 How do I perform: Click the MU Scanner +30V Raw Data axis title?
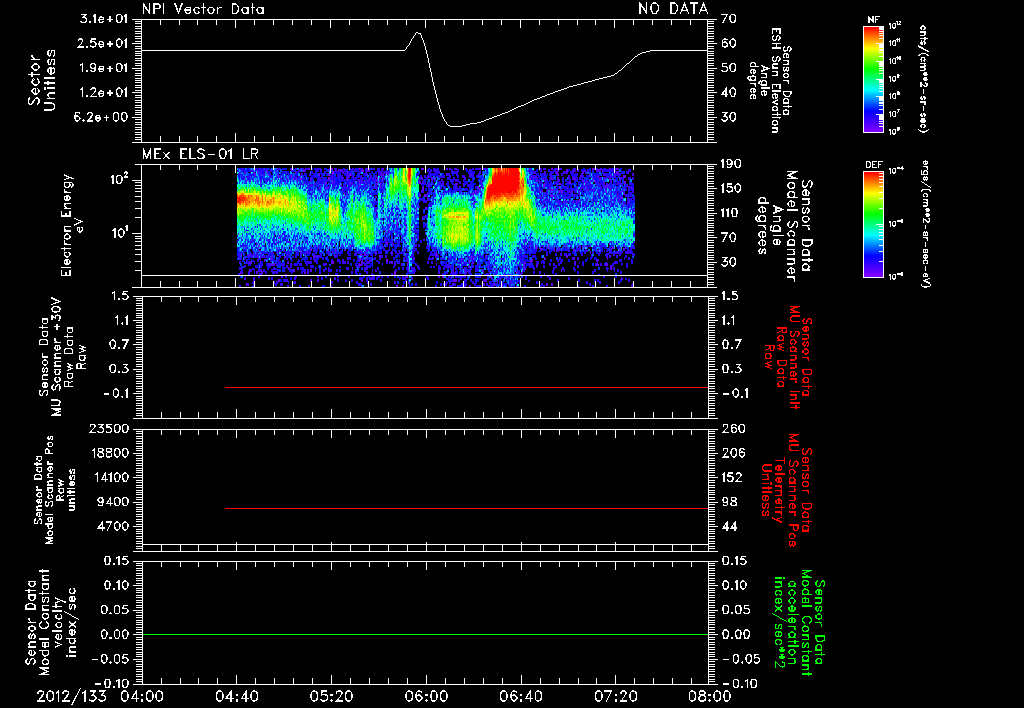coord(62,357)
